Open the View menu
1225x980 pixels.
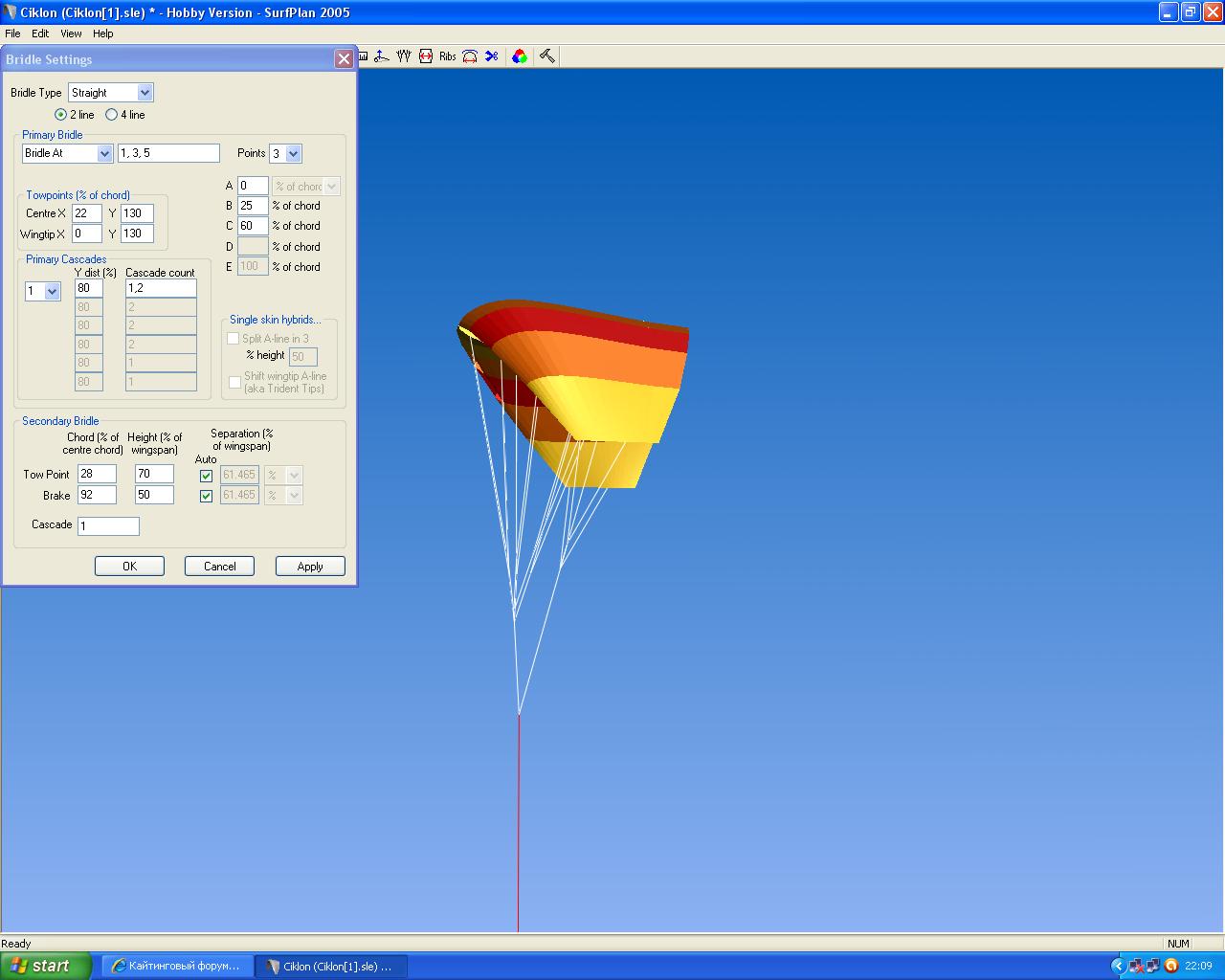click(x=71, y=33)
